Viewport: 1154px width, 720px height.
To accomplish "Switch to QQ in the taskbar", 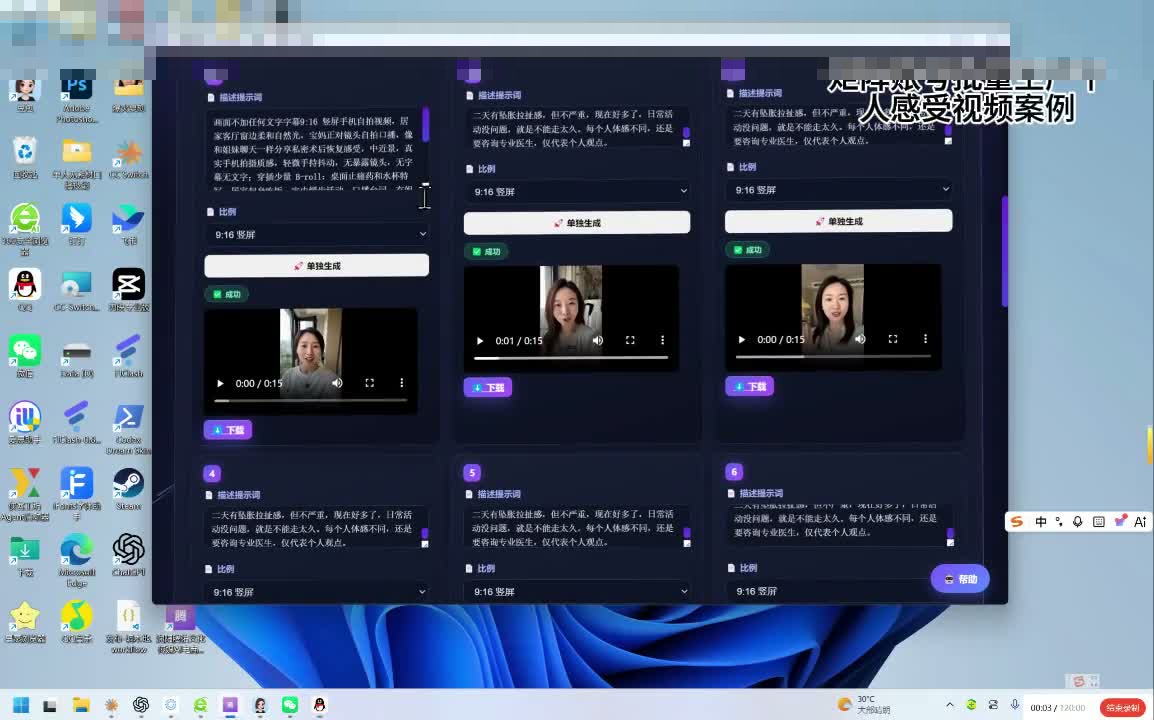I will pyautogui.click(x=319, y=705).
